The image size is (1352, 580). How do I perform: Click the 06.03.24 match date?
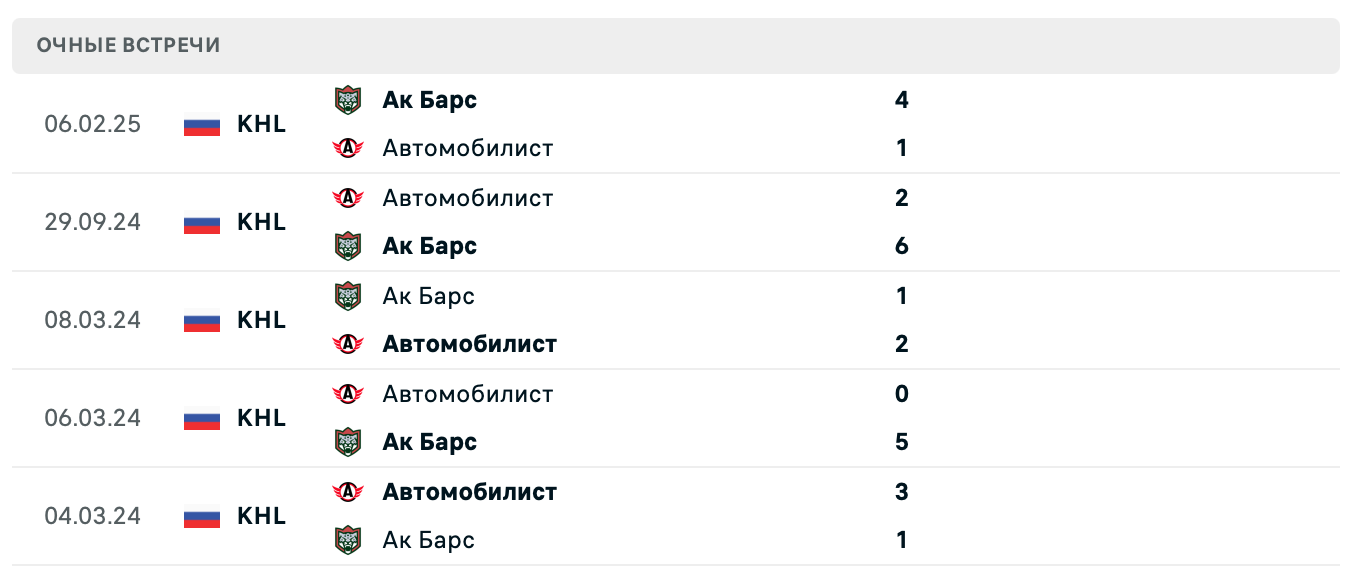[92, 418]
